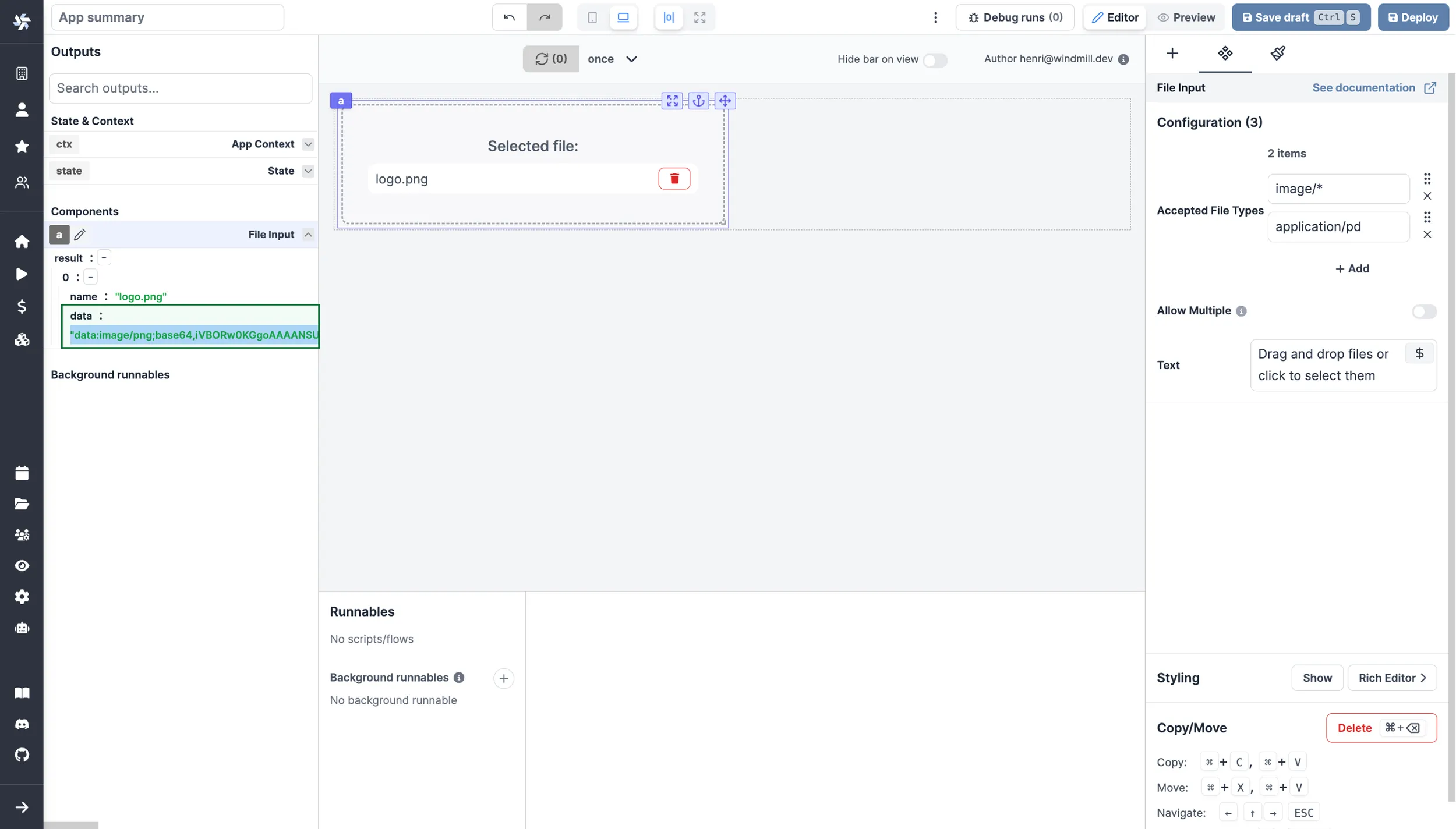
Task: Switch to mobile layout view icon
Action: point(592,17)
